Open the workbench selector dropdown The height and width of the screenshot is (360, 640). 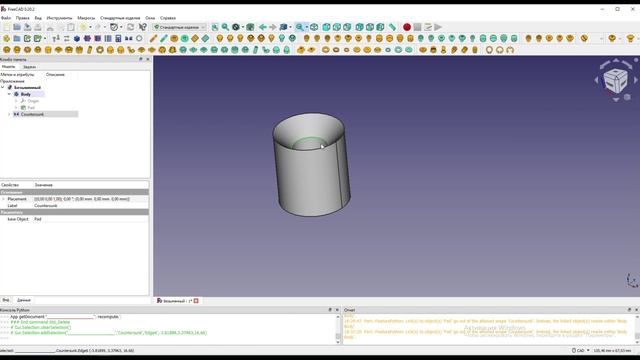pyautogui.click(x=179, y=27)
